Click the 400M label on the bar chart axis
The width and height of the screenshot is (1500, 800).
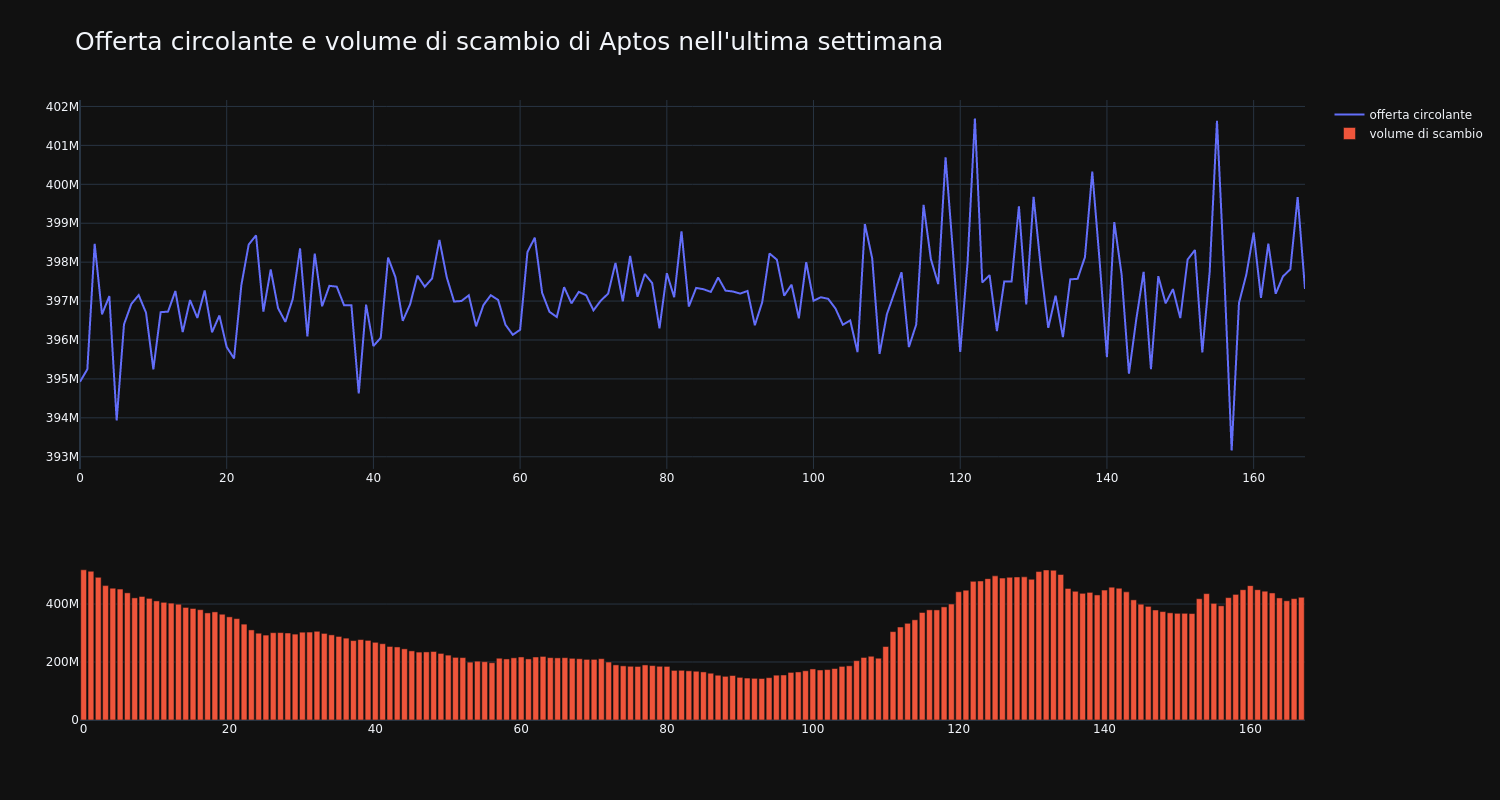pos(62,604)
